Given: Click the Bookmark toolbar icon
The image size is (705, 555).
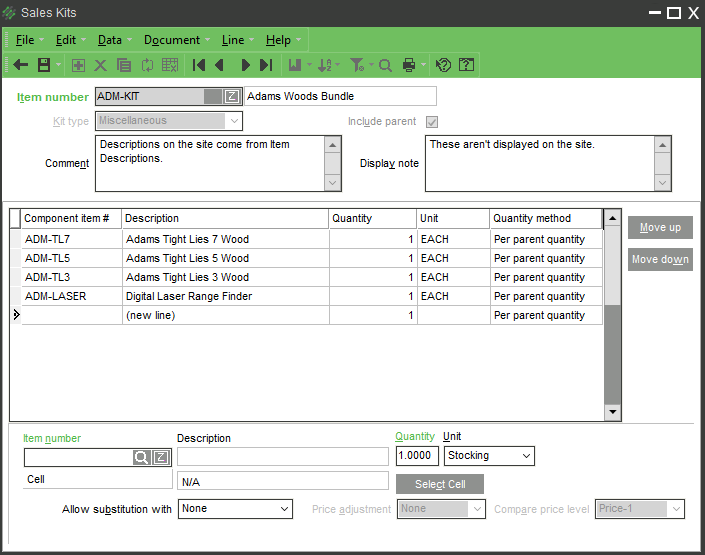Looking at the screenshot, I should click(x=295, y=65).
